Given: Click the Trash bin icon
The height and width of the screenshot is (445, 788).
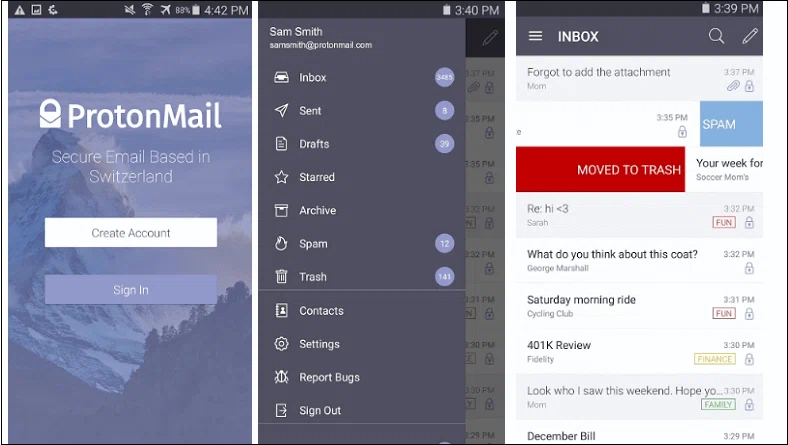Looking at the screenshot, I should tap(281, 277).
